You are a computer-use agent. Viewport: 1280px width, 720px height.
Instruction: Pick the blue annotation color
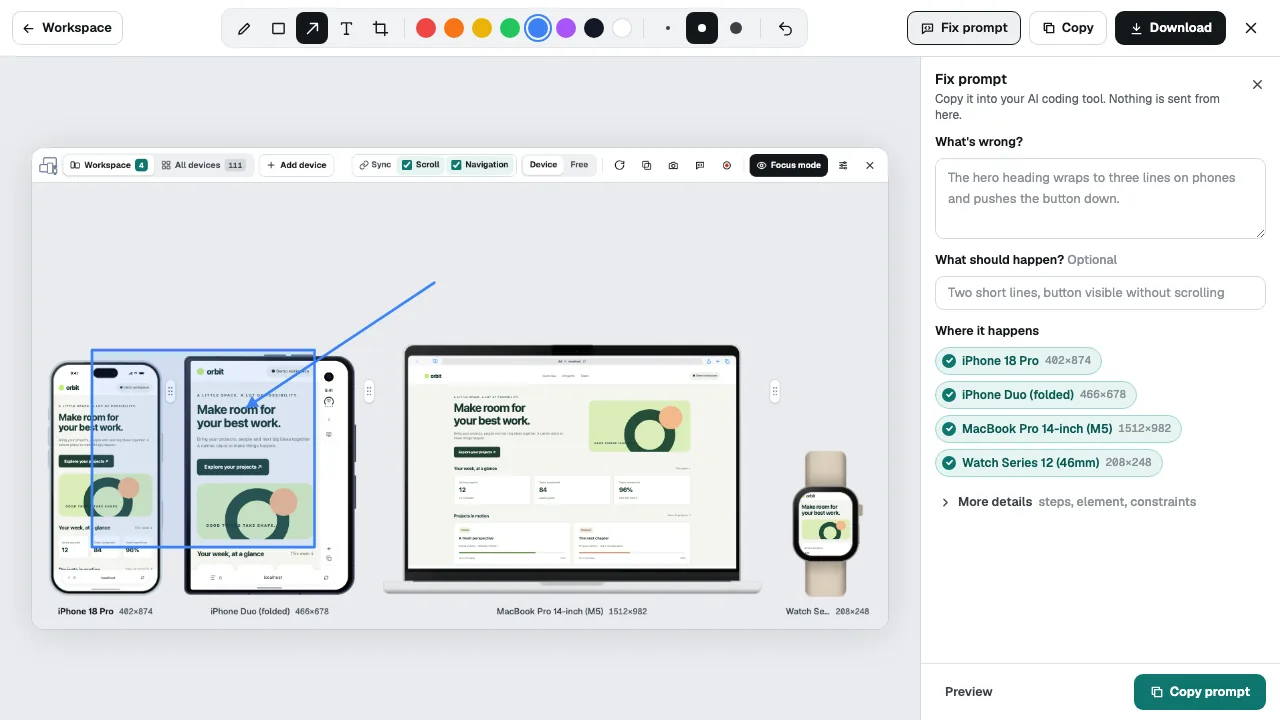pos(538,28)
